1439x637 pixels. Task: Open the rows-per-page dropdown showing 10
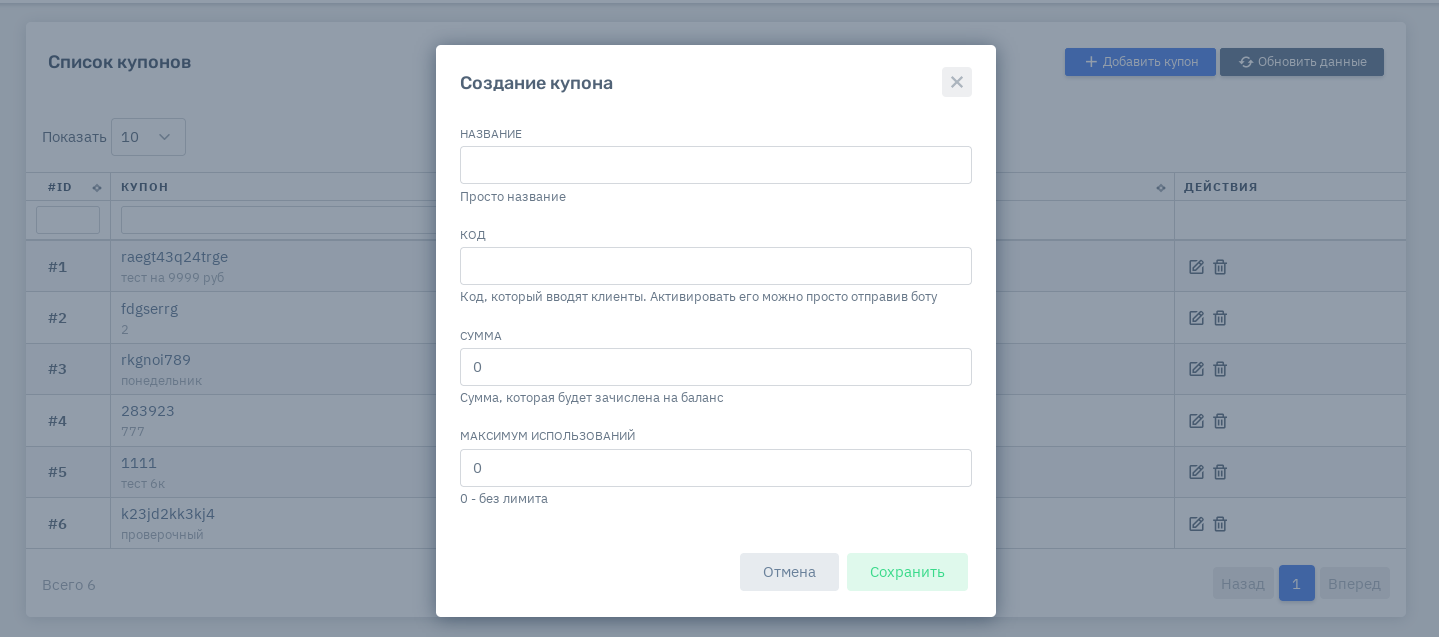[148, 137]
